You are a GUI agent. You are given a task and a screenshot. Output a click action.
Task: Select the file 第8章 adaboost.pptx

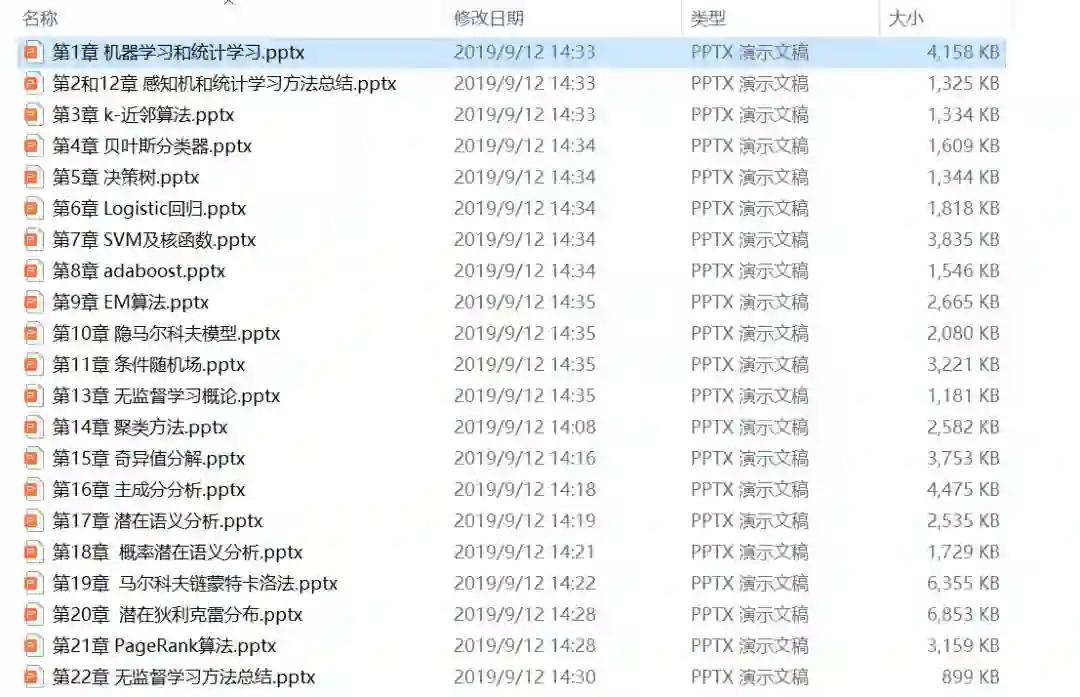pyautogui.click(x=138, y=271)
